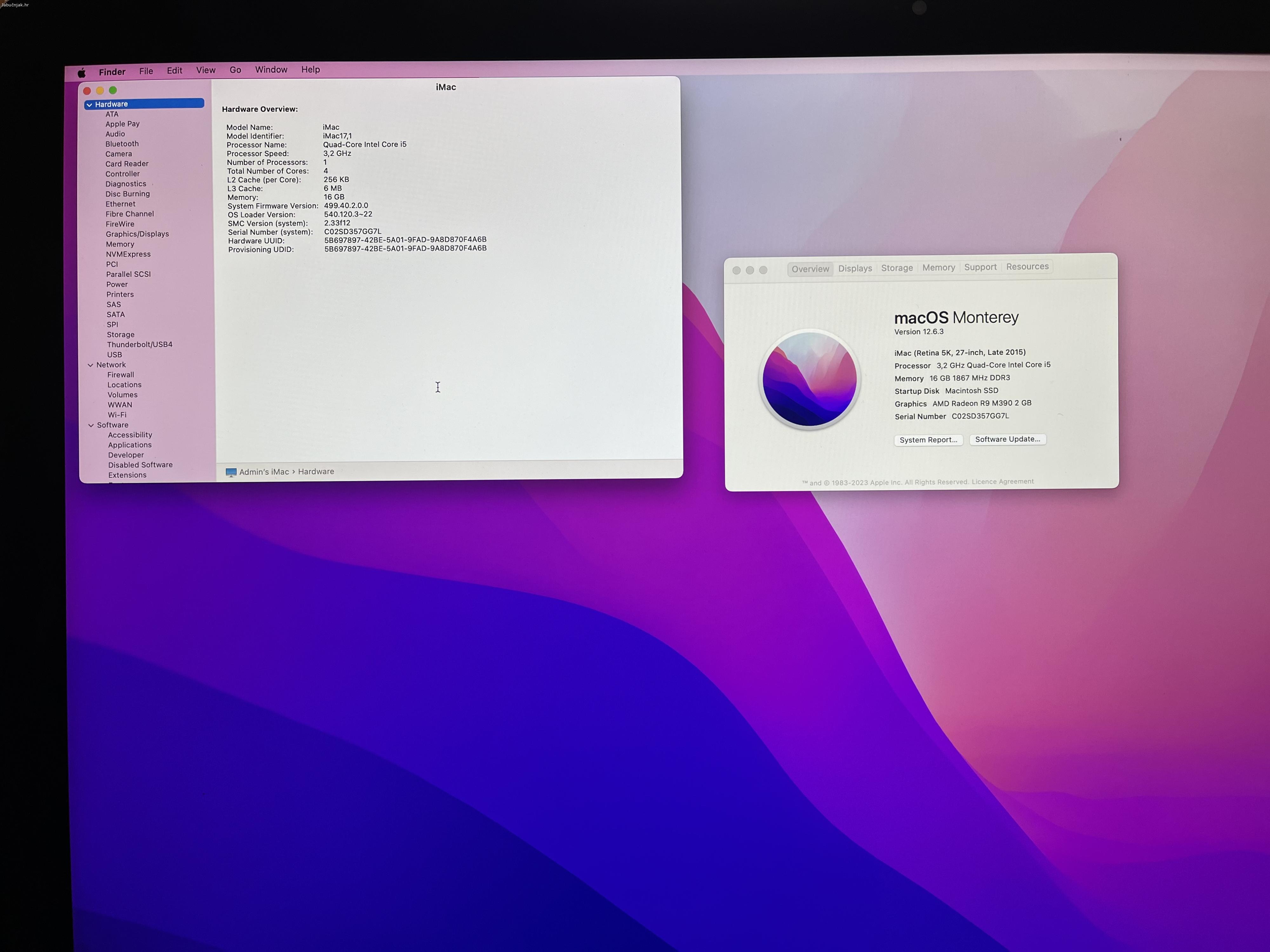Switch to the Memory tab
This screenshot has width=1270, height=952.
coord(939,268)
